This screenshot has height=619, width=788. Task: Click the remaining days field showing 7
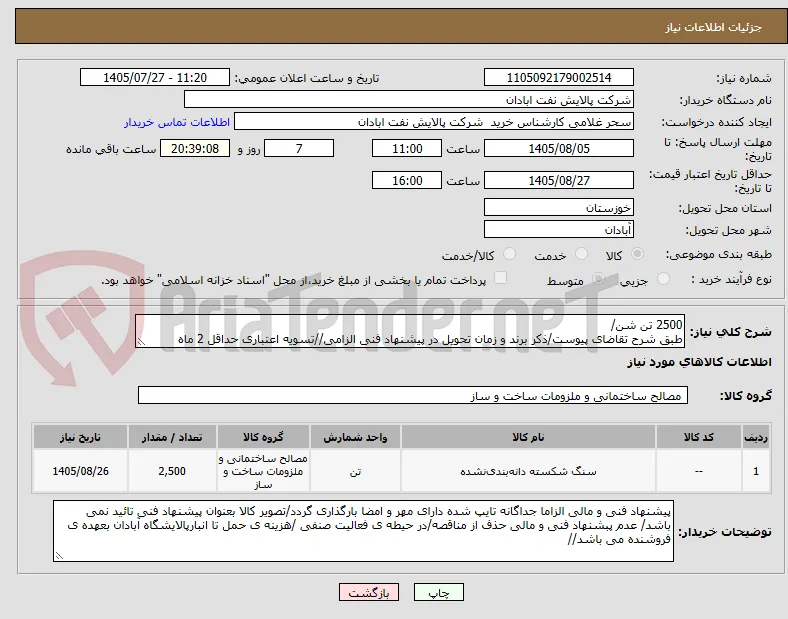point(299,149)
